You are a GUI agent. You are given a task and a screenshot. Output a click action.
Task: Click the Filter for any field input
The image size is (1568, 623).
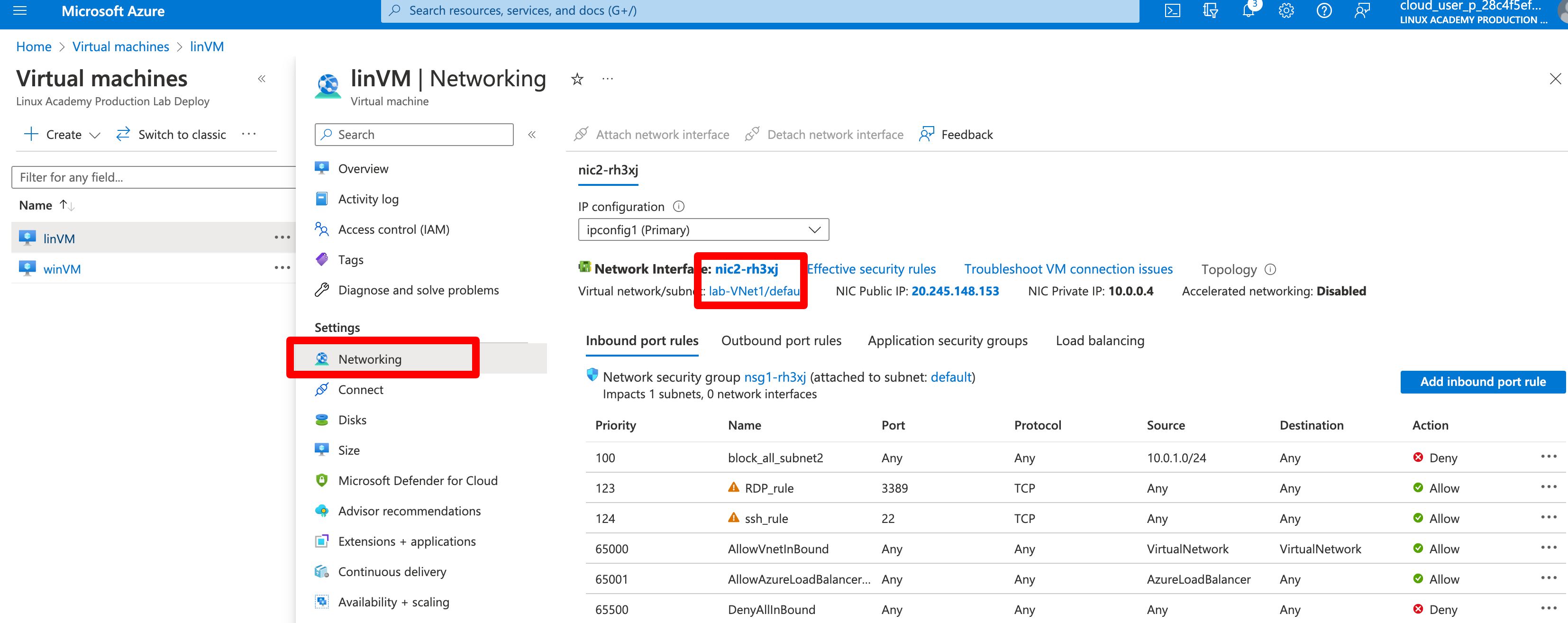(x=152, y=177)
